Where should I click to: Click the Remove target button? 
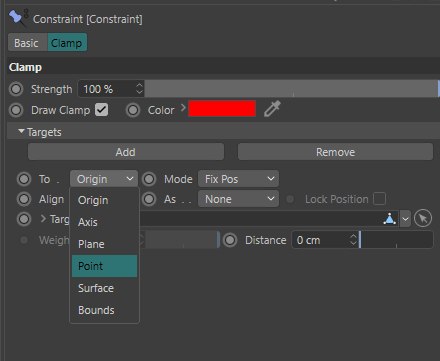tap(335, 152)
